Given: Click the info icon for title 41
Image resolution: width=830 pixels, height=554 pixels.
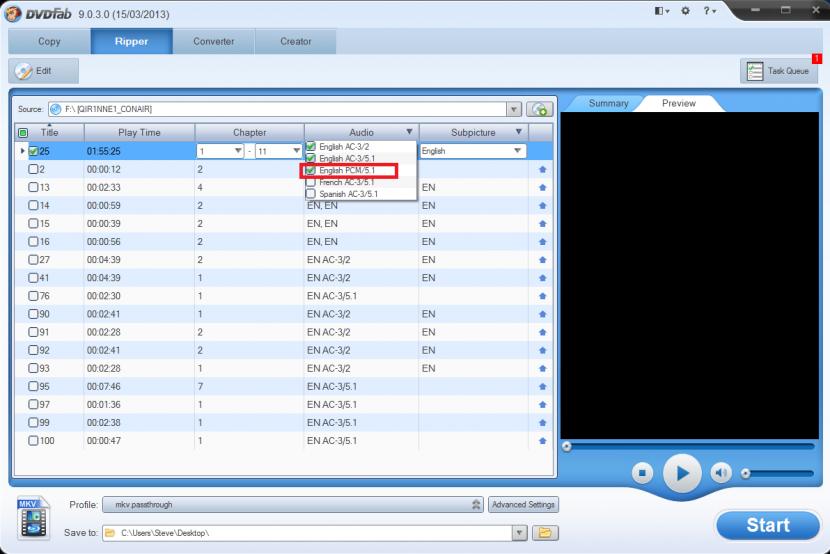Looking at the screenshot, I should [542, 278].
